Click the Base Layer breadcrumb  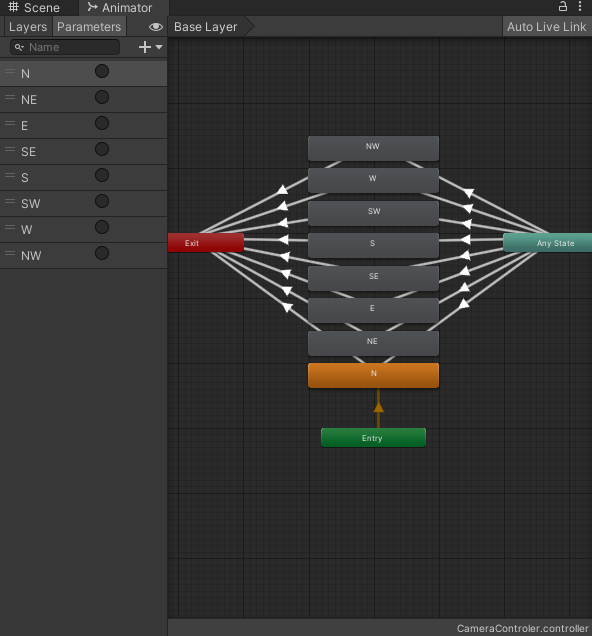[x=206, y=27]
